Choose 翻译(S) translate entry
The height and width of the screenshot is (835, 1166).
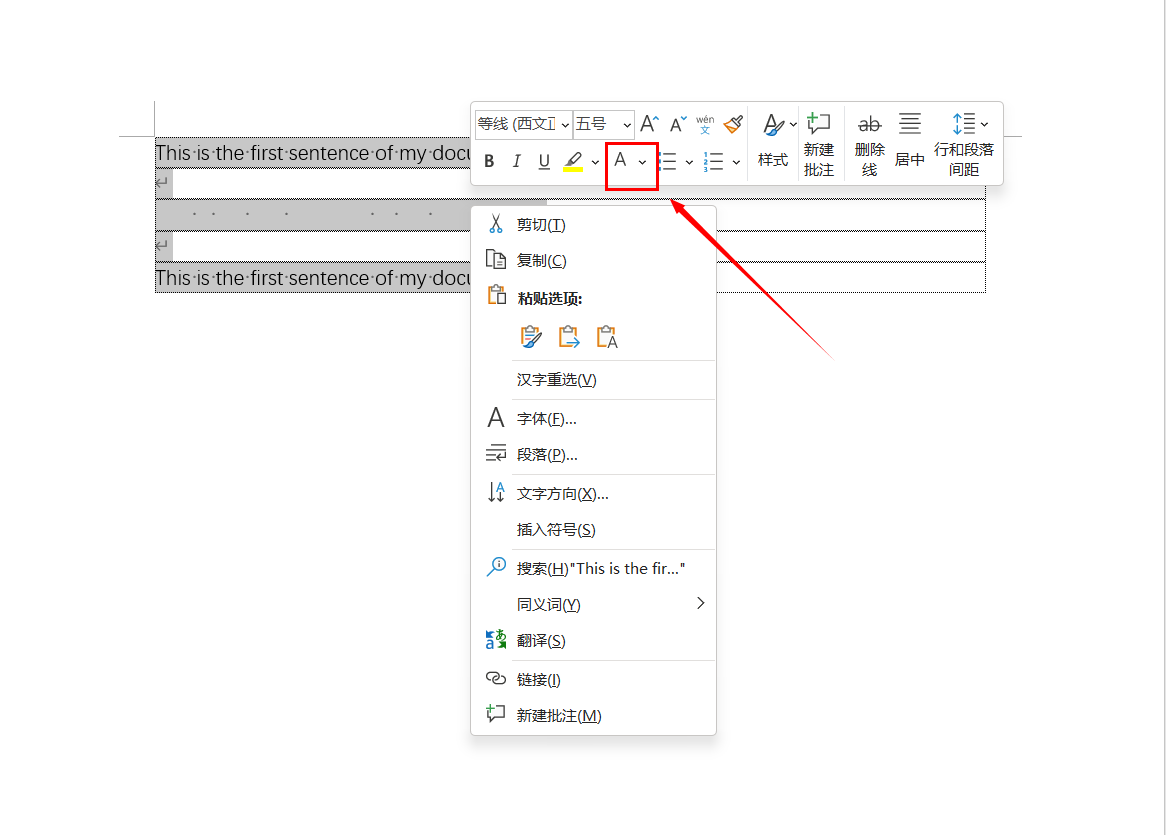point(593,640)
